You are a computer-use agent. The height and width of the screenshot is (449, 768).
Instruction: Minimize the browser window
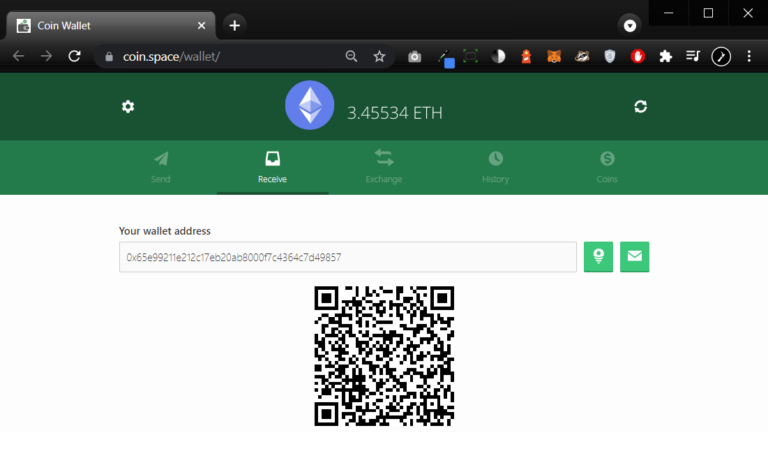(x=669, y=13)
